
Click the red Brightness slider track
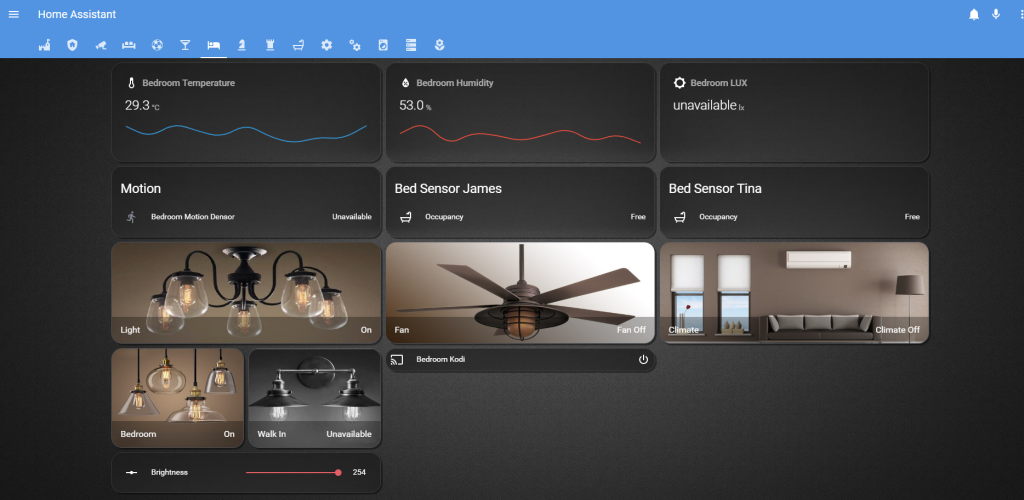click(x=291, y=472)
